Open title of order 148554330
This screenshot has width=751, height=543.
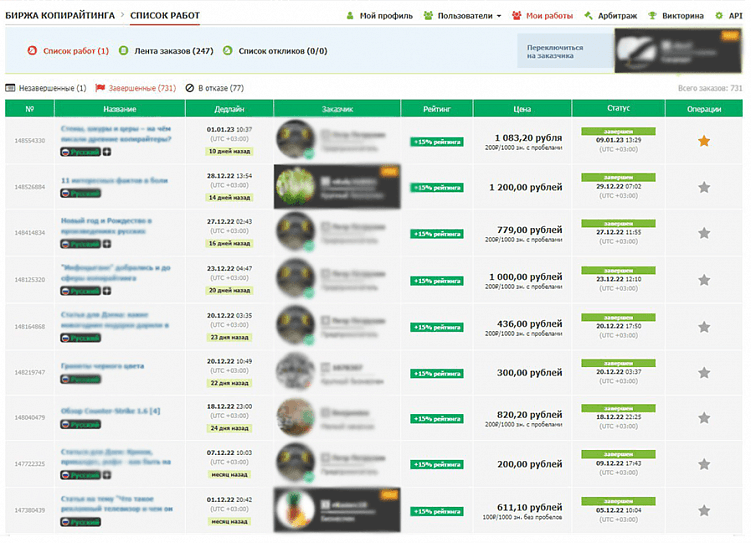coord(116,134)
